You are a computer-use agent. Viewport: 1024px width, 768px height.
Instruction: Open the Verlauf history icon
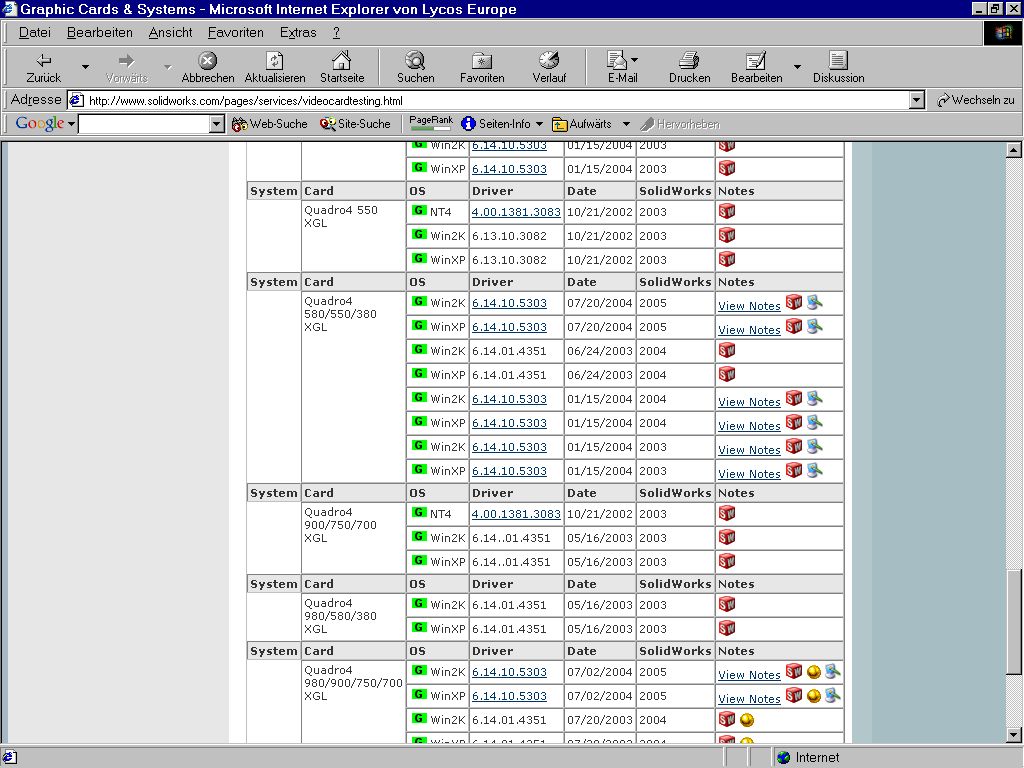pos(549,61)
